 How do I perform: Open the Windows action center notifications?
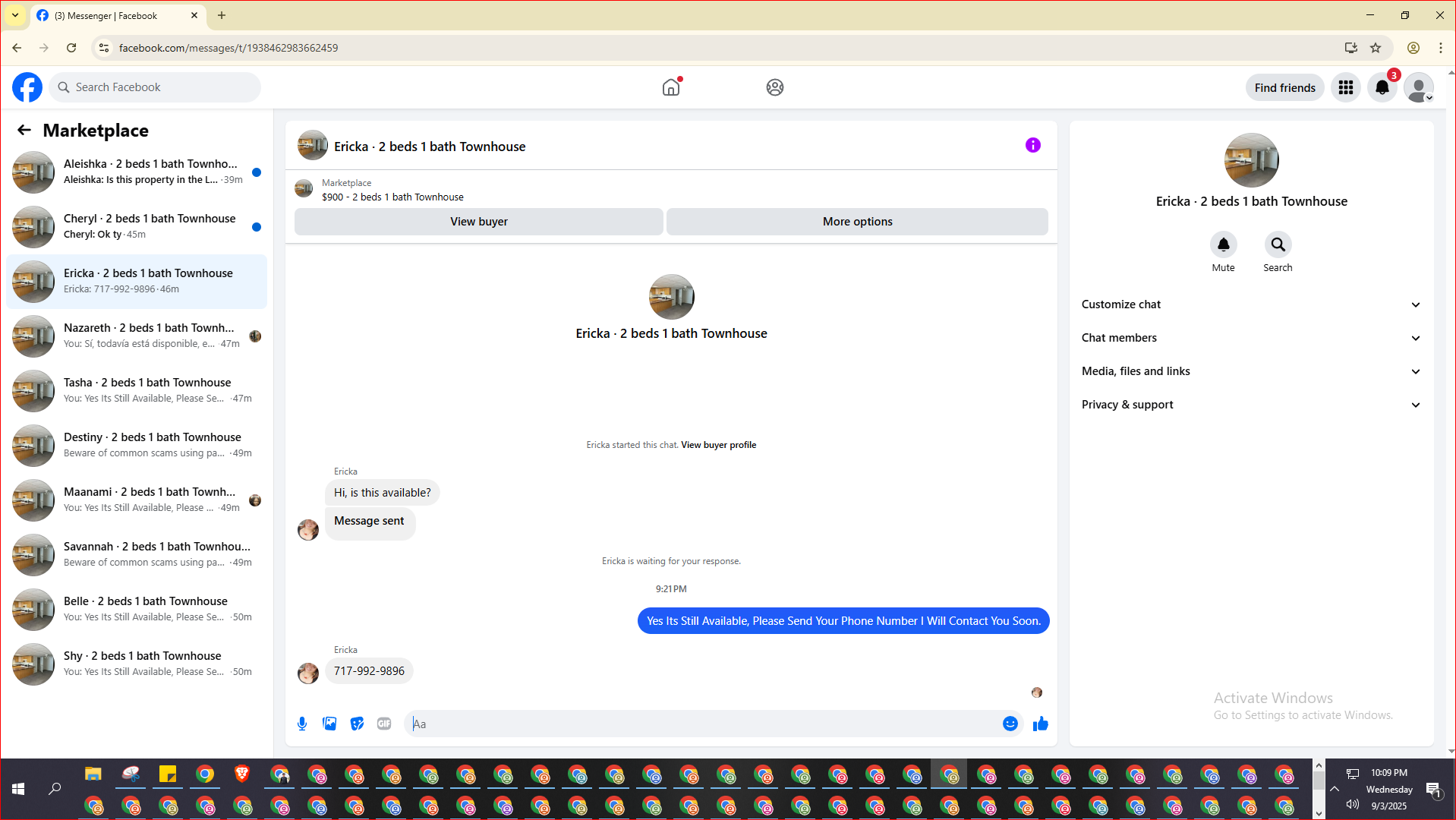pos(1433,790)
